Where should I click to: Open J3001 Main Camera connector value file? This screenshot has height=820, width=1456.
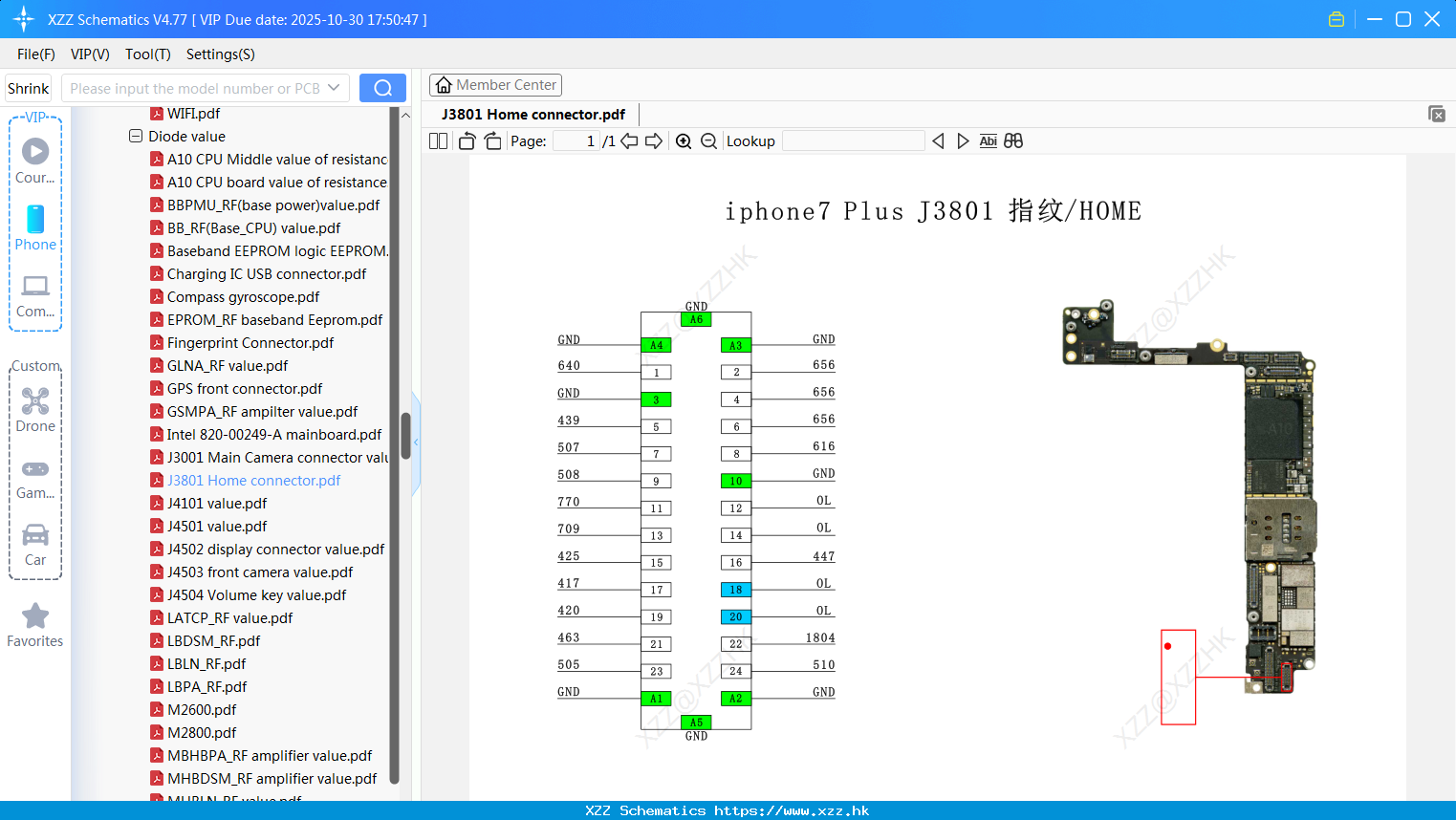[277, 457]
